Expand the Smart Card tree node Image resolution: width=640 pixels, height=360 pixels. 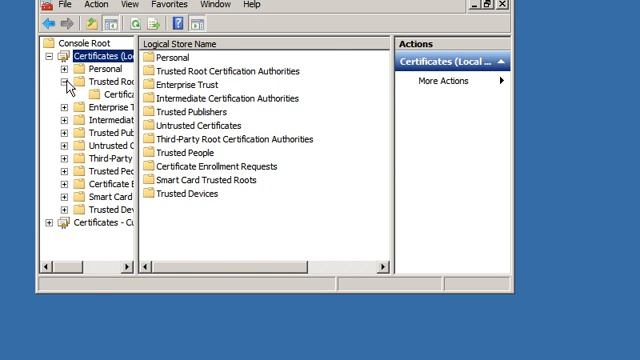(x=64, y=197)
